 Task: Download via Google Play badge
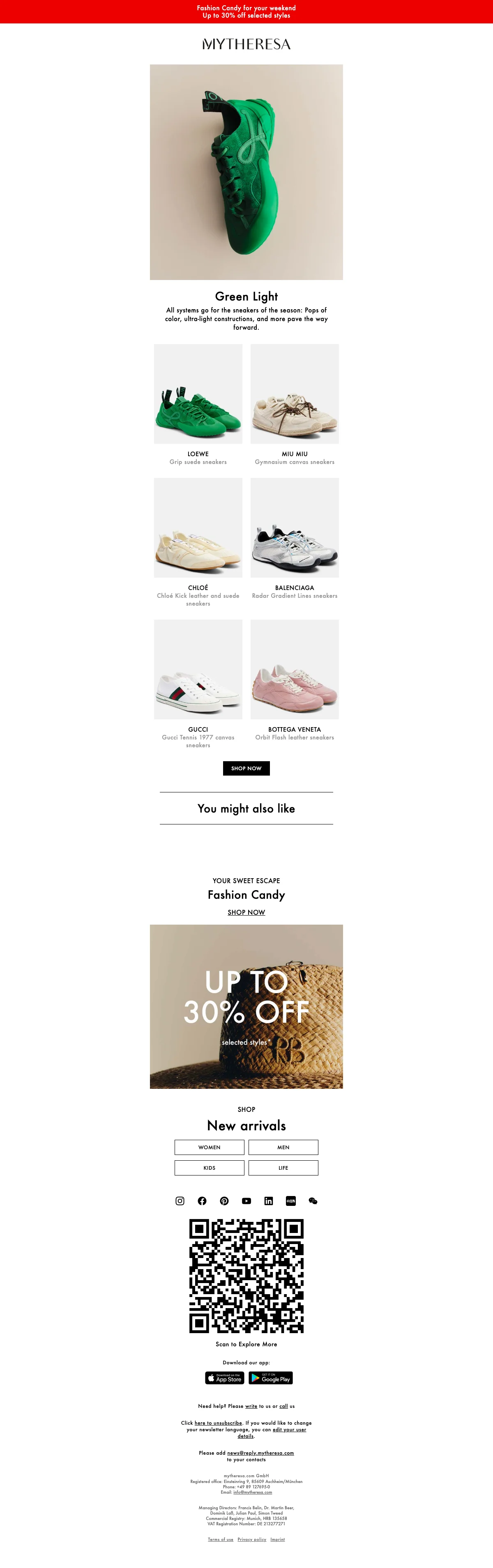pyautogui.click(x=271, y=1377)
